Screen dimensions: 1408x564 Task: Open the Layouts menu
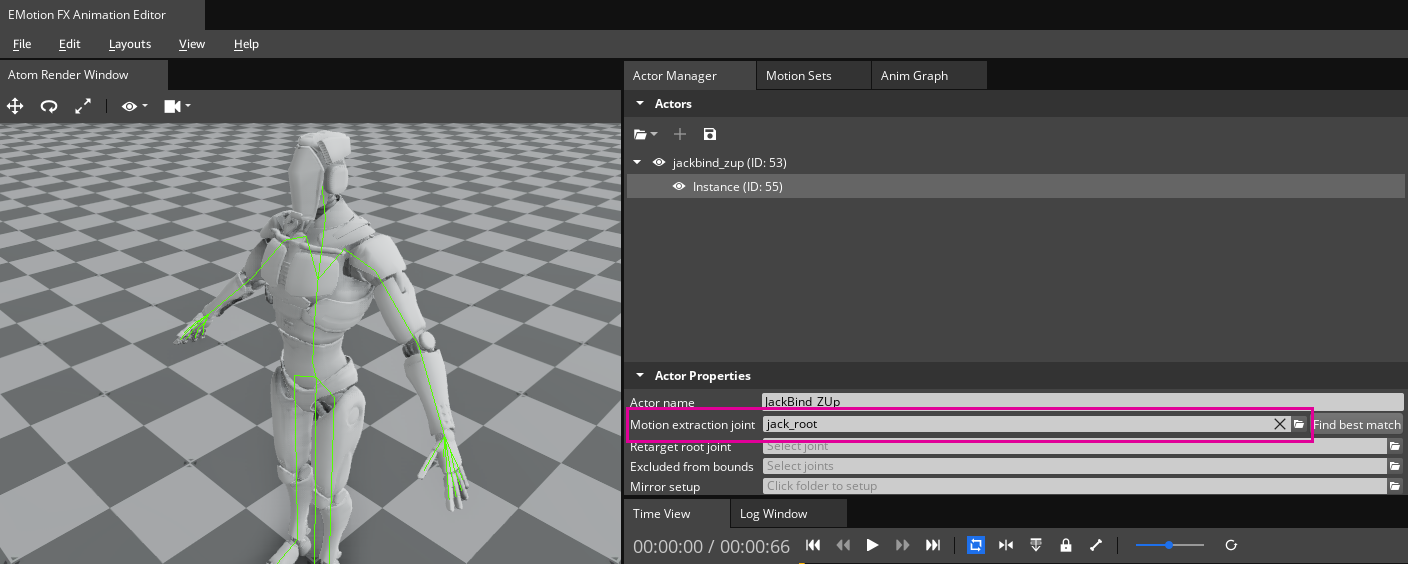(130, 44)
